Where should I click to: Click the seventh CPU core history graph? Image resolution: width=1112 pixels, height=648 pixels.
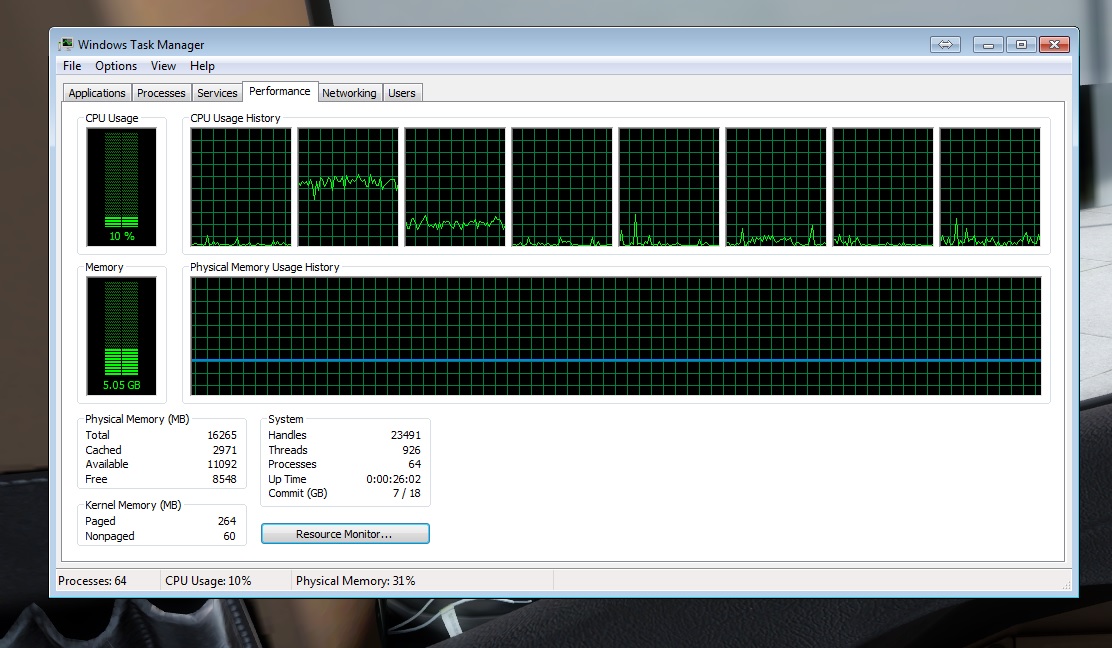(x=883, y=187)
